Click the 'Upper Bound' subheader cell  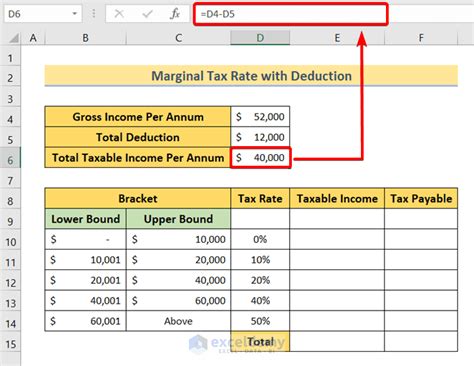pos(178,219)
